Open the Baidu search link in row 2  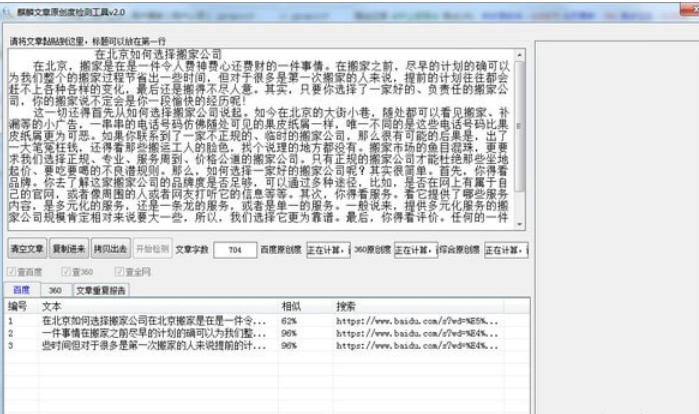click(x=388, y=332)
